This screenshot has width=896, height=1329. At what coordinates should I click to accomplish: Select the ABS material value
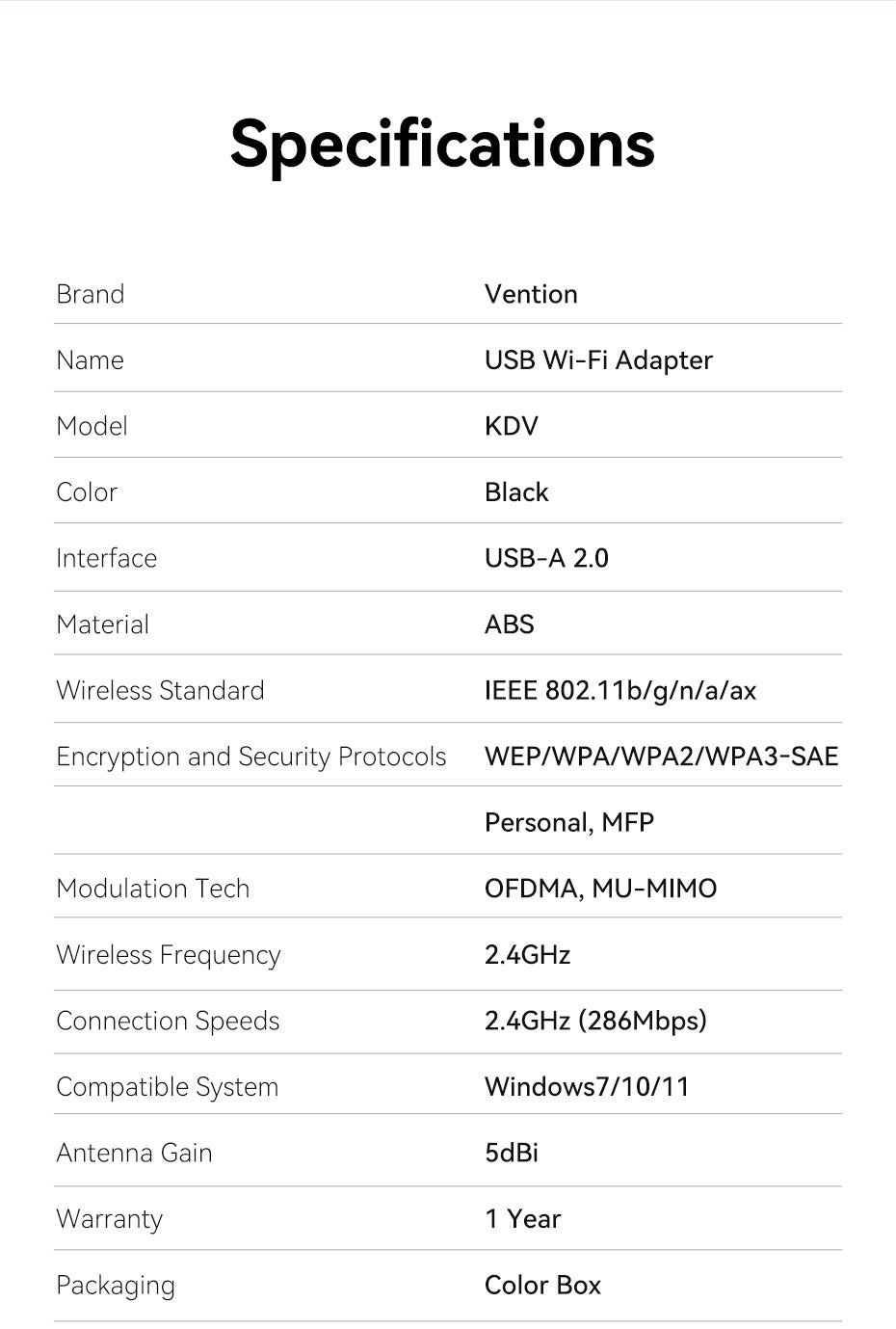click(x=510, y=625)
